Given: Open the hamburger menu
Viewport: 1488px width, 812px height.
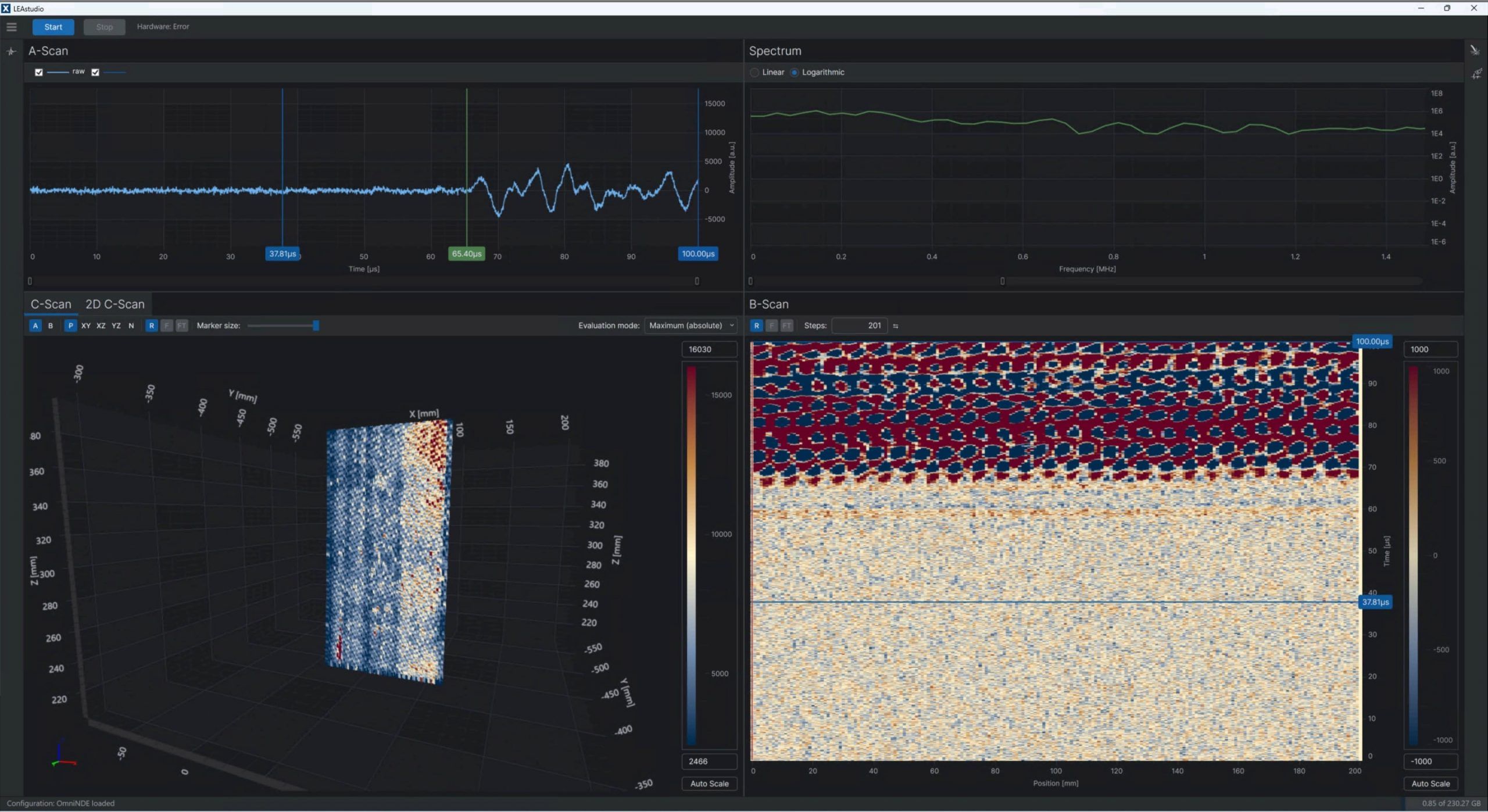Looking at the screenshot, I should (x=12, y=27).
